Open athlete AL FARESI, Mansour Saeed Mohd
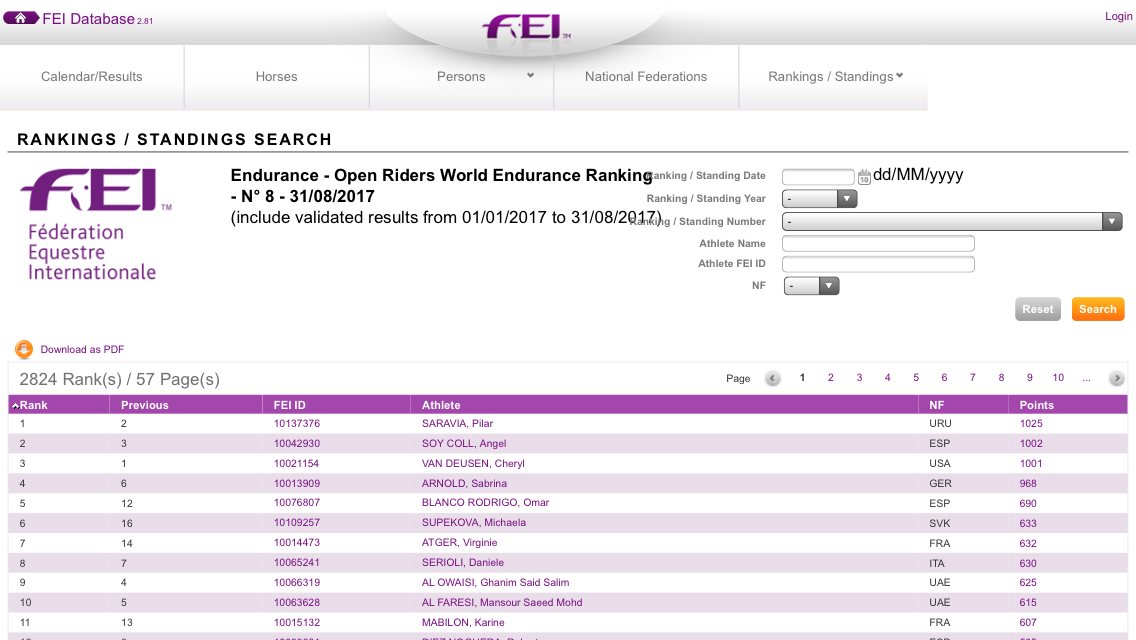 [x=502, y=602]
